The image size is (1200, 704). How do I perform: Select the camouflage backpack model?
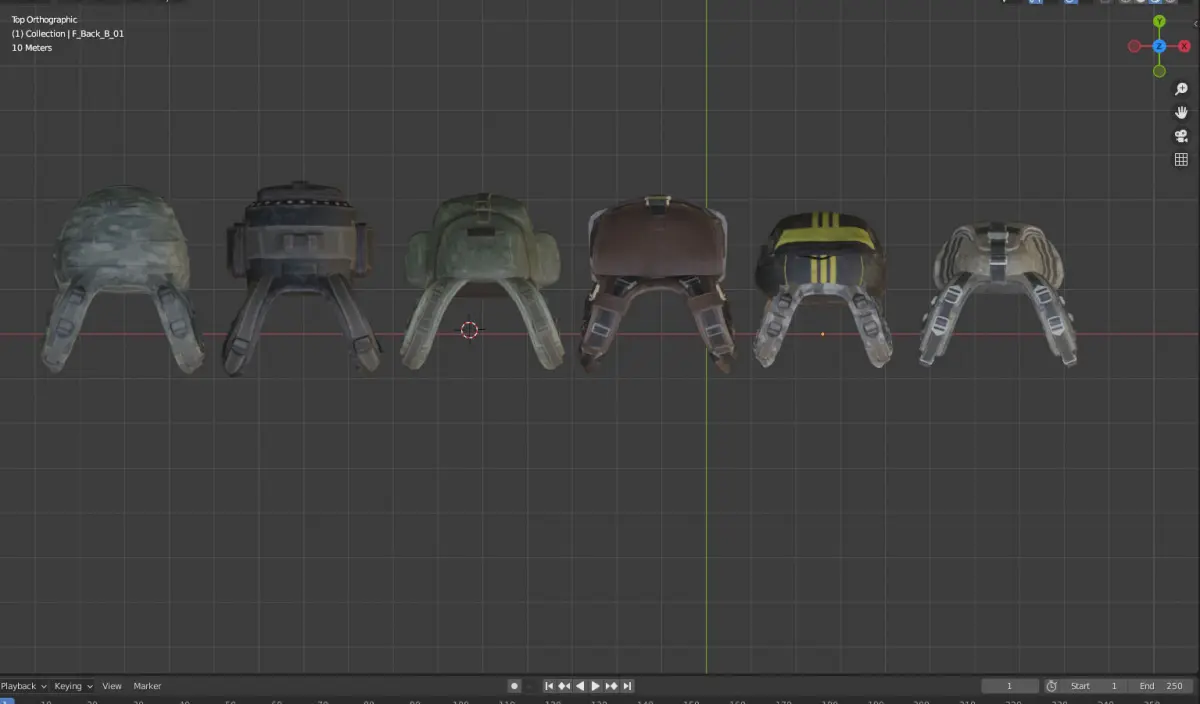[x=122, y=277]
